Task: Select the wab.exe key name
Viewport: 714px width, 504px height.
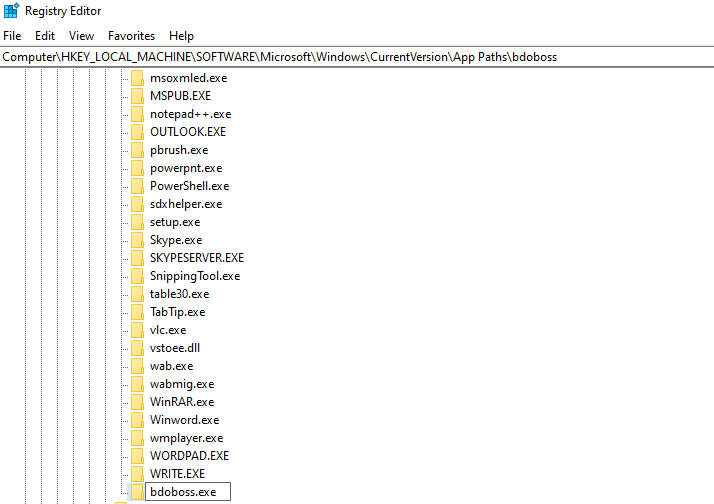Action: click(171, 366)
